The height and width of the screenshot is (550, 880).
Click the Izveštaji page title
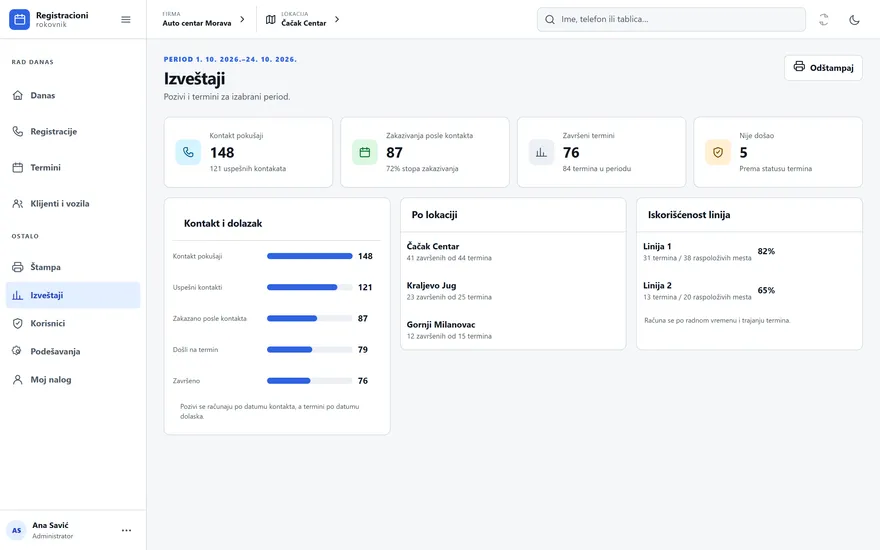tap(194, 79)
